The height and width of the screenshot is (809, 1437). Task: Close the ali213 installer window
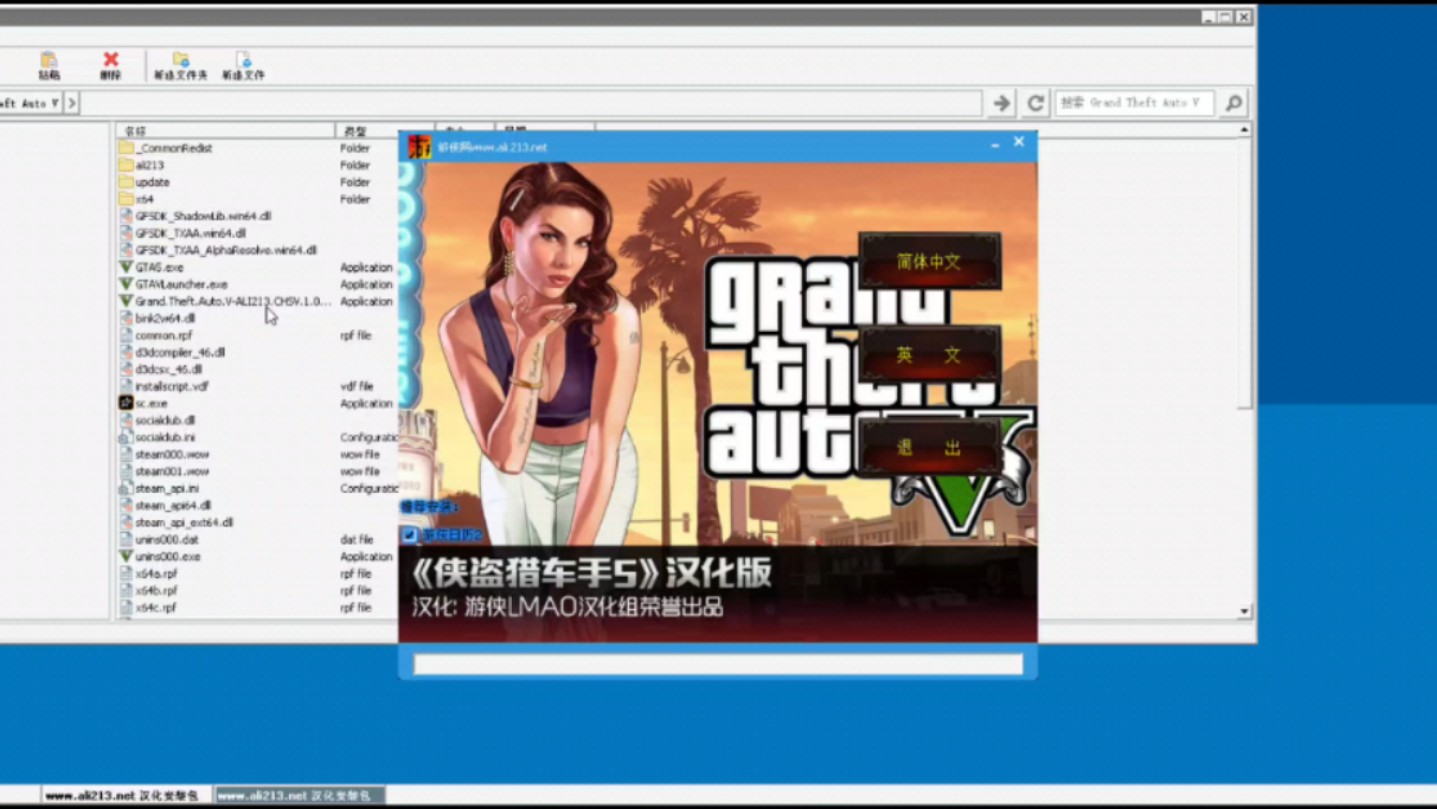tap(1019, 142)
